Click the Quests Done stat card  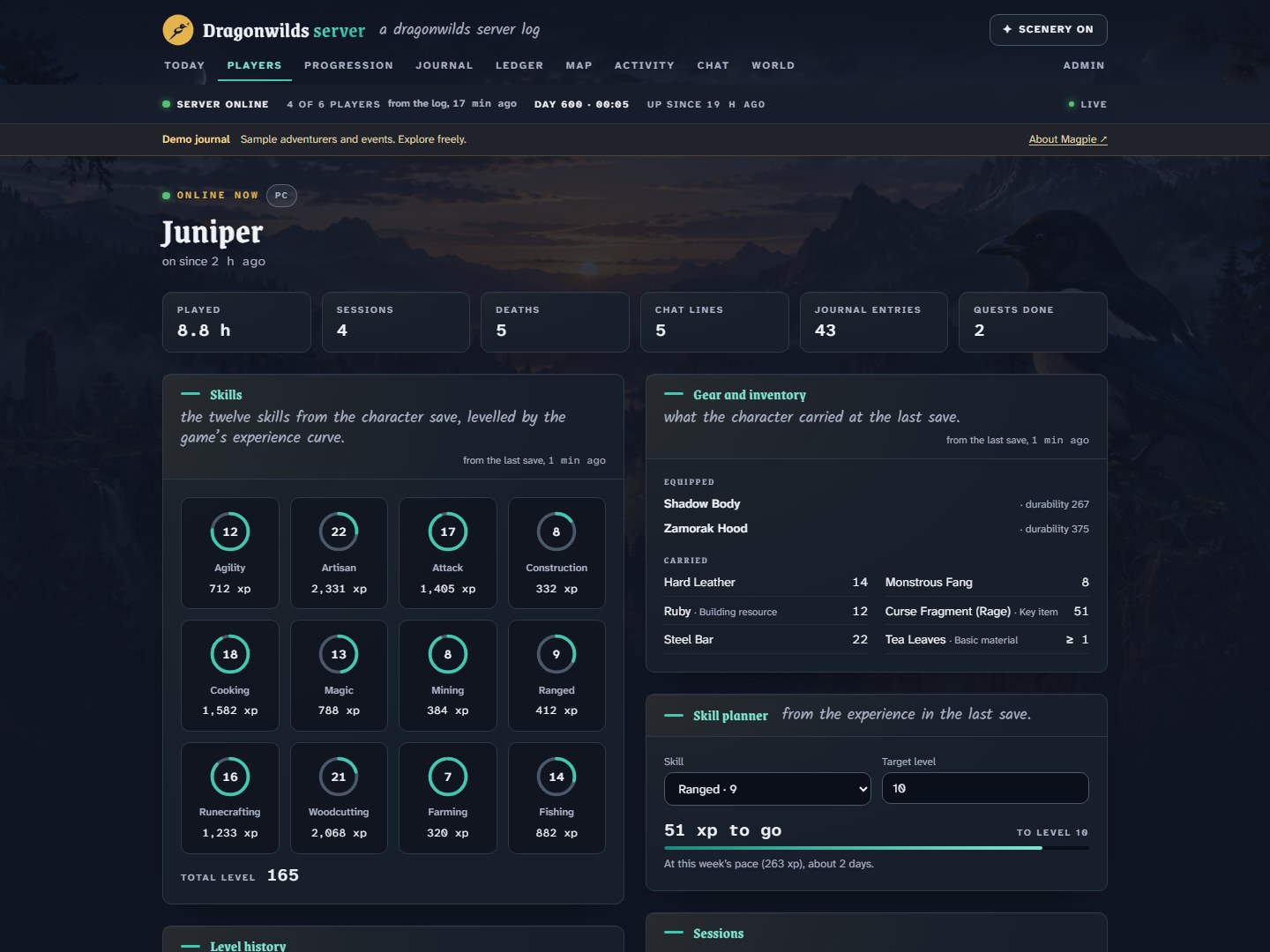pos(1033,323)
